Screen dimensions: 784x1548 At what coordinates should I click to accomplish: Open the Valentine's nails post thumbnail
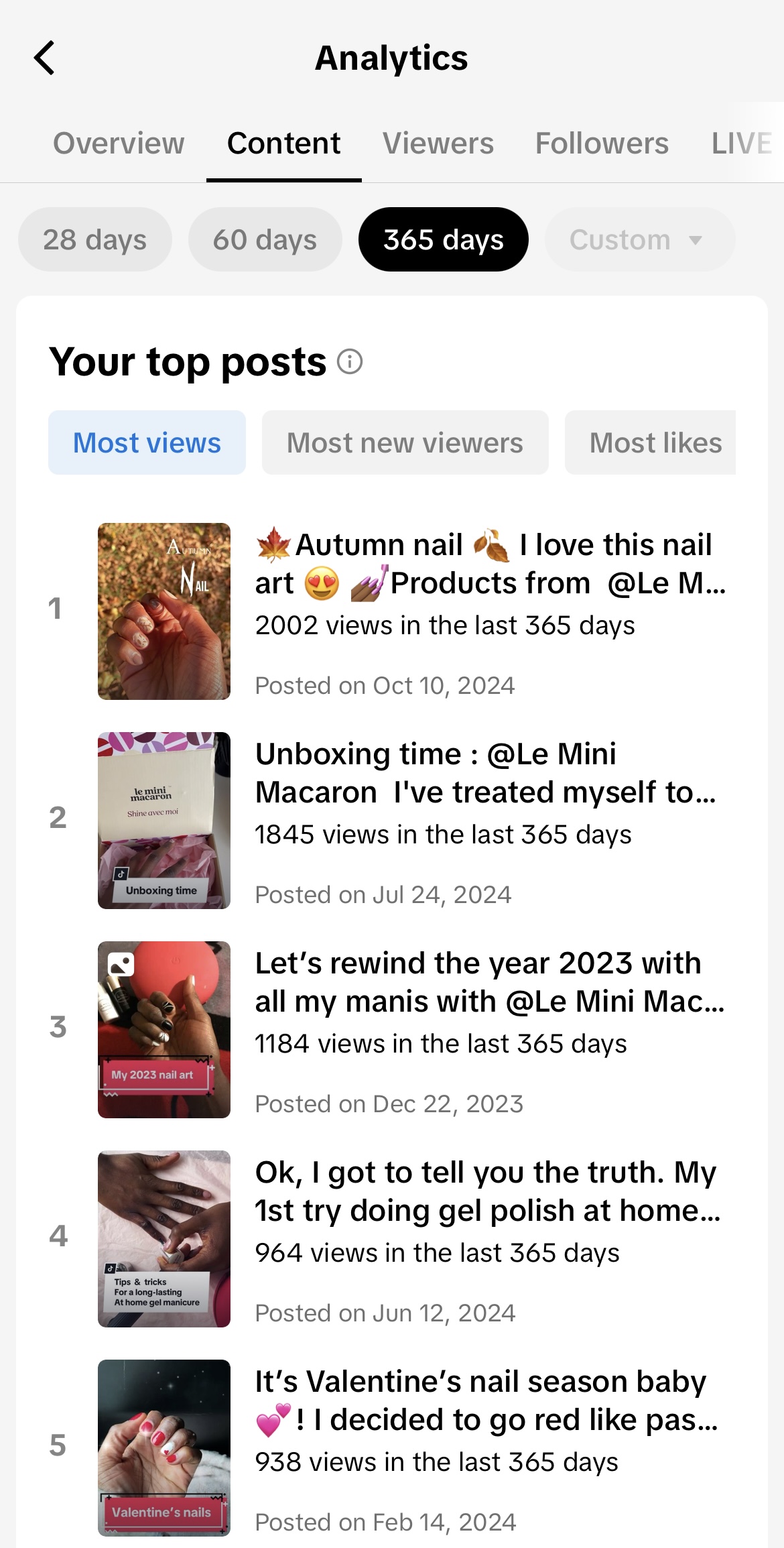click(164, 1448)
